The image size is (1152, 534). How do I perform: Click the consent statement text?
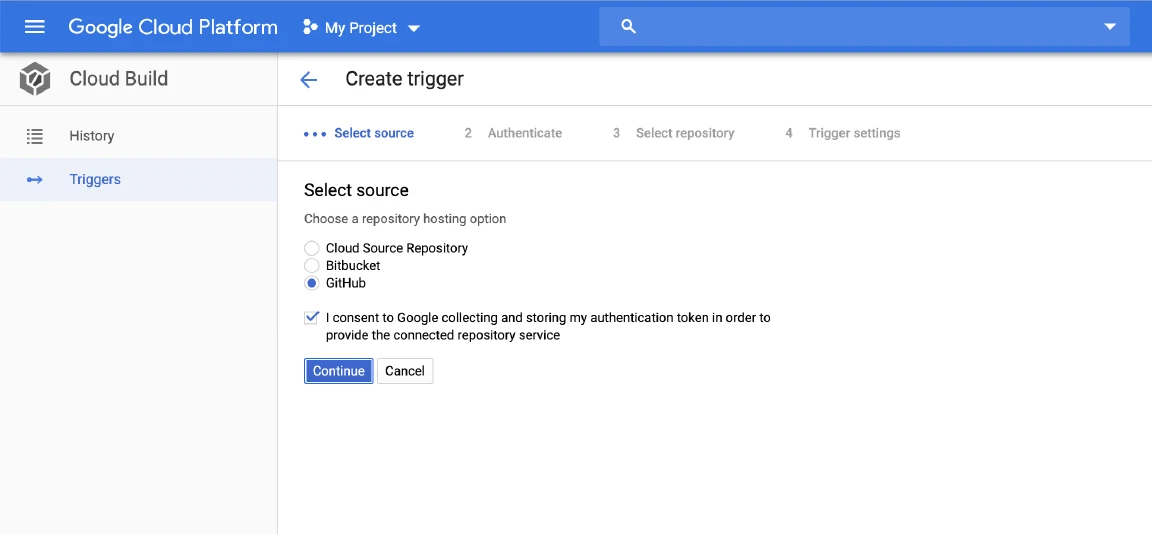coord(548,327)
